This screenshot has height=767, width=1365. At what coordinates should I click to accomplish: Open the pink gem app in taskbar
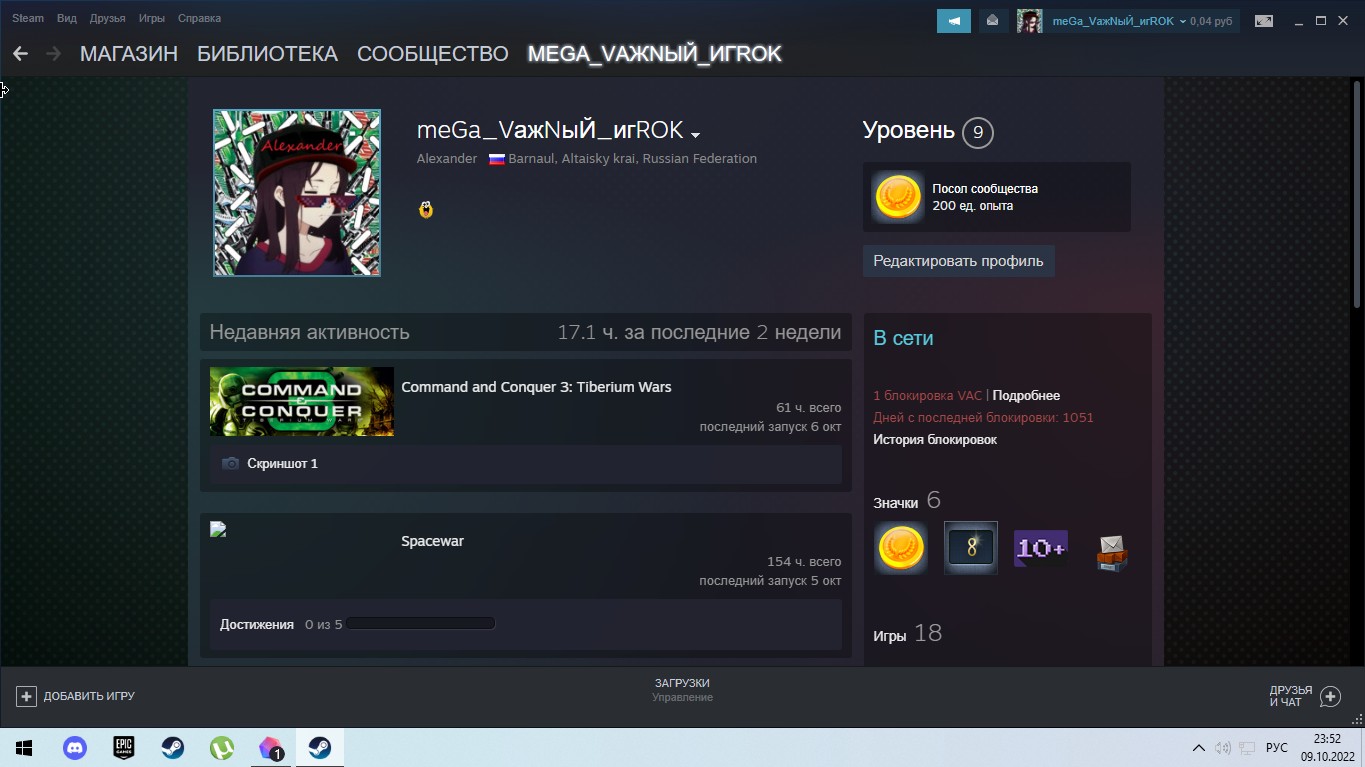tap(271, 748)
